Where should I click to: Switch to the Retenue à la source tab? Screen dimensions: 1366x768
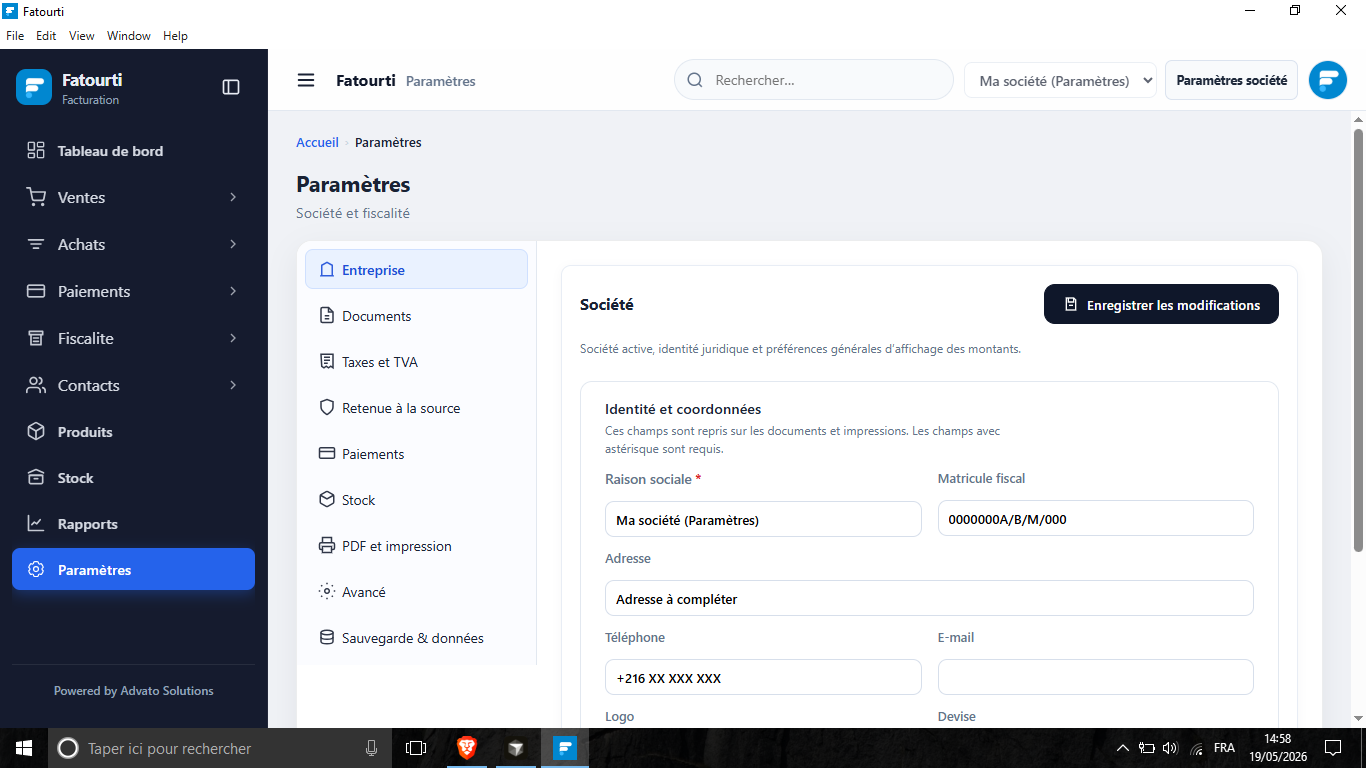(x=416, y=408)
